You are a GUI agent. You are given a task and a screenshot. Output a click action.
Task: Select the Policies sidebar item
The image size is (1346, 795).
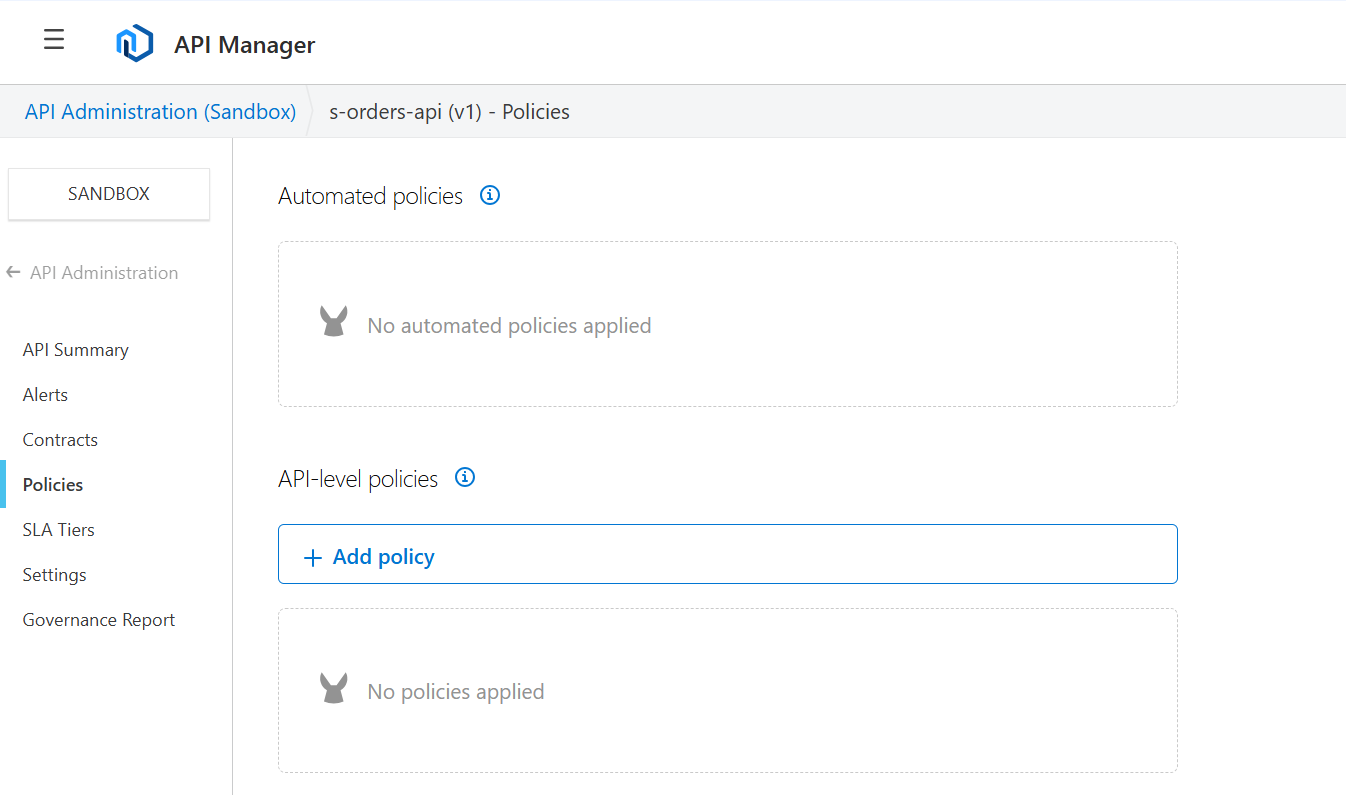(x=52, y=484)
